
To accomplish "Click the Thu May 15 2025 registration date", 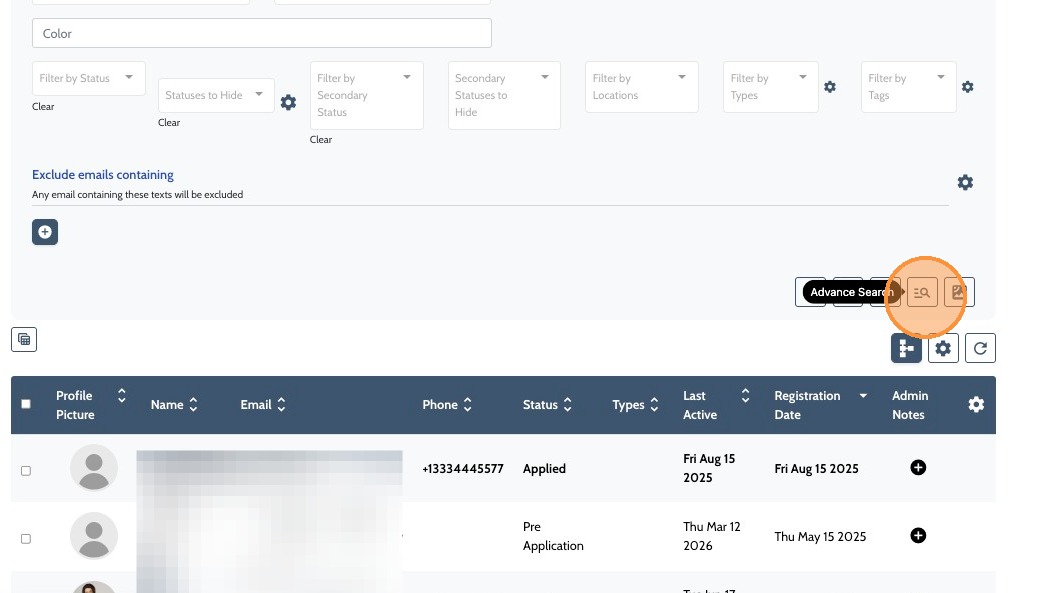I will pyautogui.click(x=820, y=537).
